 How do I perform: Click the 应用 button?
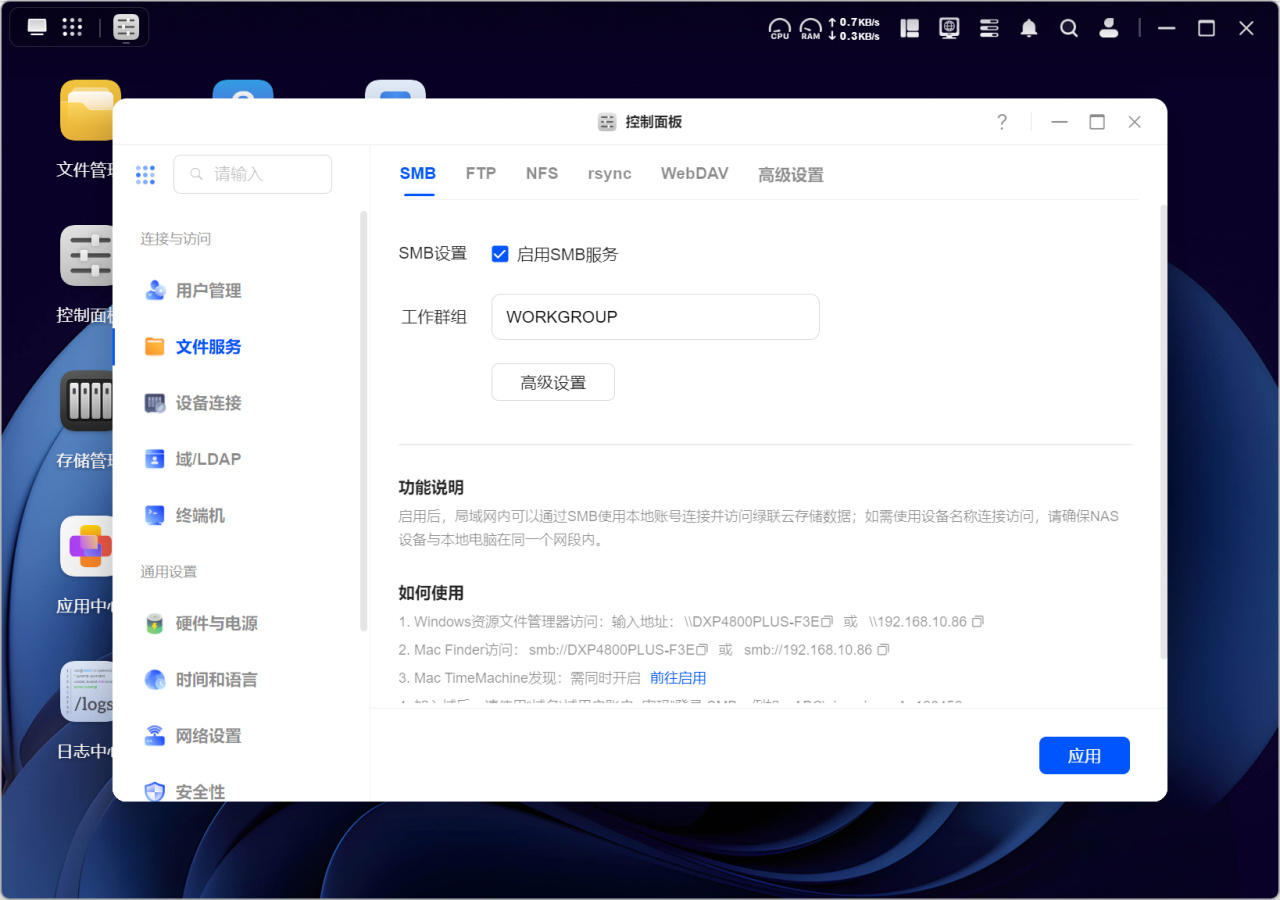[x=1084, y=756]
